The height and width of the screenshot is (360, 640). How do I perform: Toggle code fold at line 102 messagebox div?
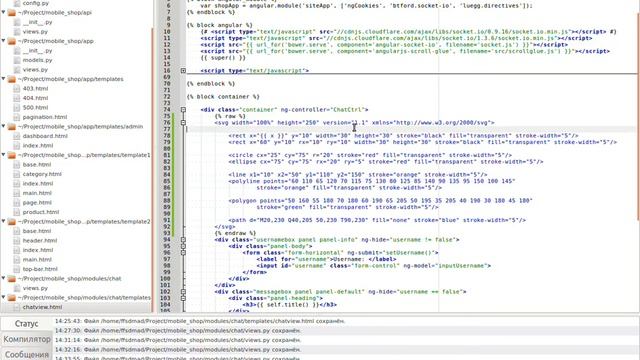[183, 292]
